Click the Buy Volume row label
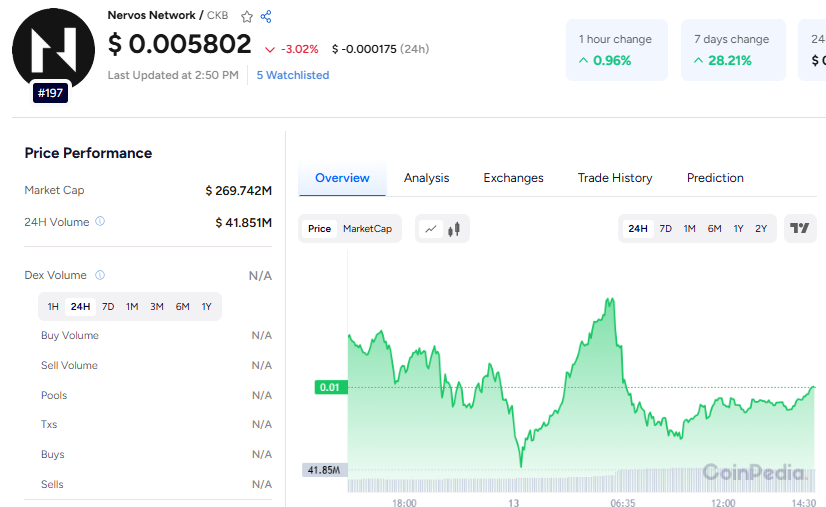Screen dimensions: 826x507 pyautogui.click(x=70, y=336)
